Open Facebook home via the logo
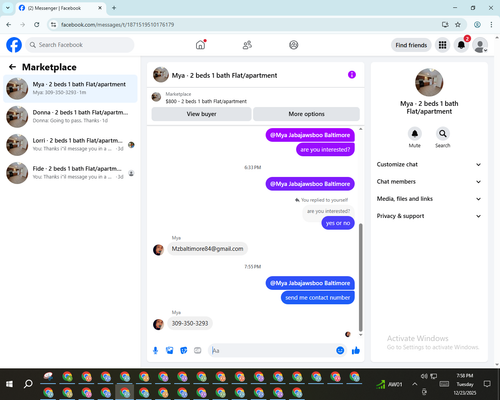Screen dimensions: 500x400 [x=14, y=45]
